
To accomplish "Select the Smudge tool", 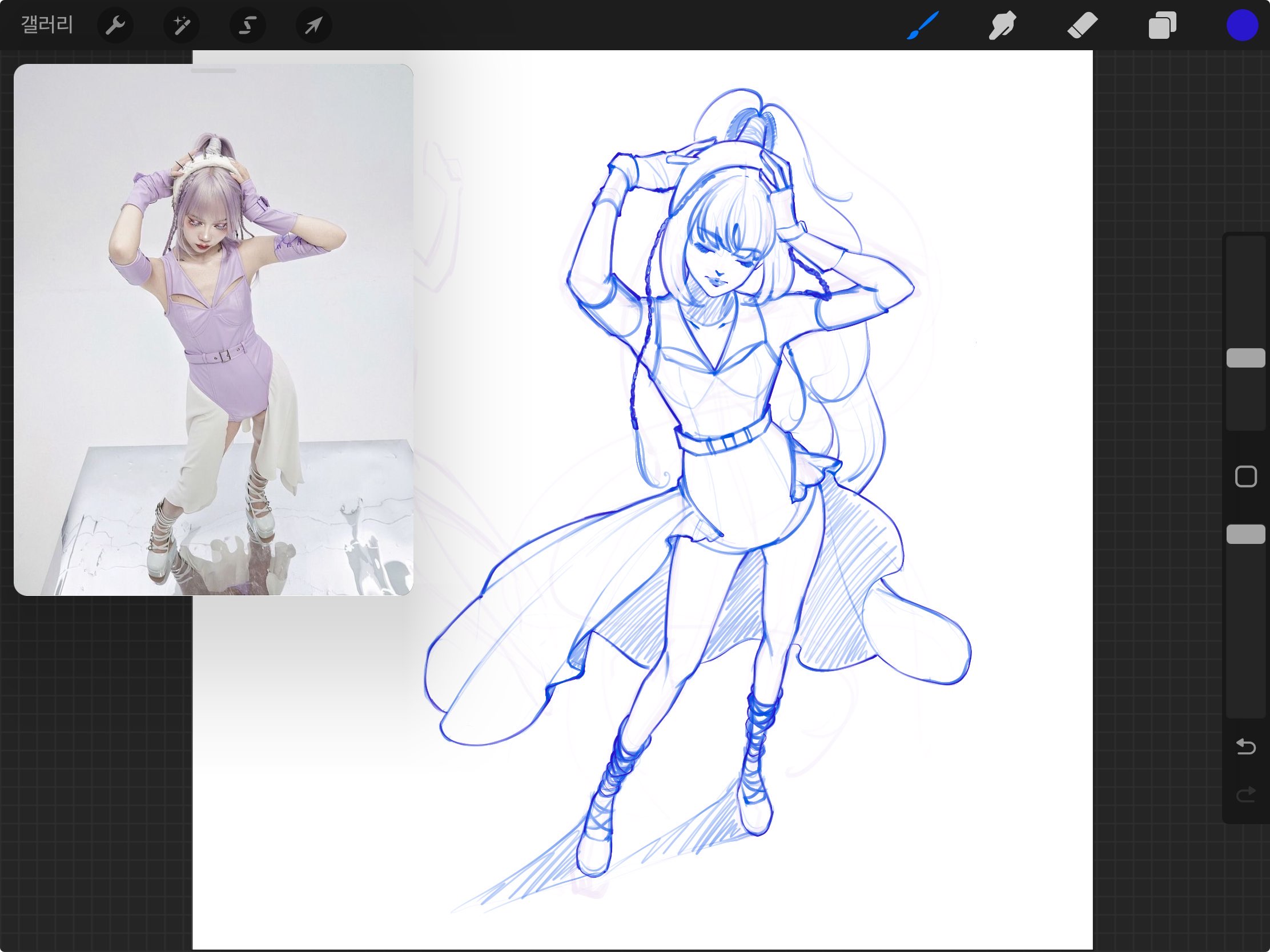I will pos(1002,26).
